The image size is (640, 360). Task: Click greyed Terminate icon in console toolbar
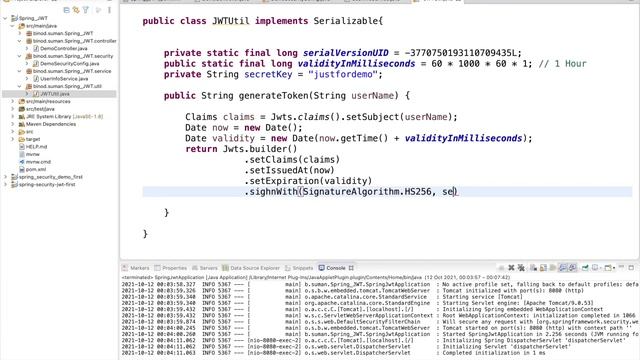click(501, 268)
